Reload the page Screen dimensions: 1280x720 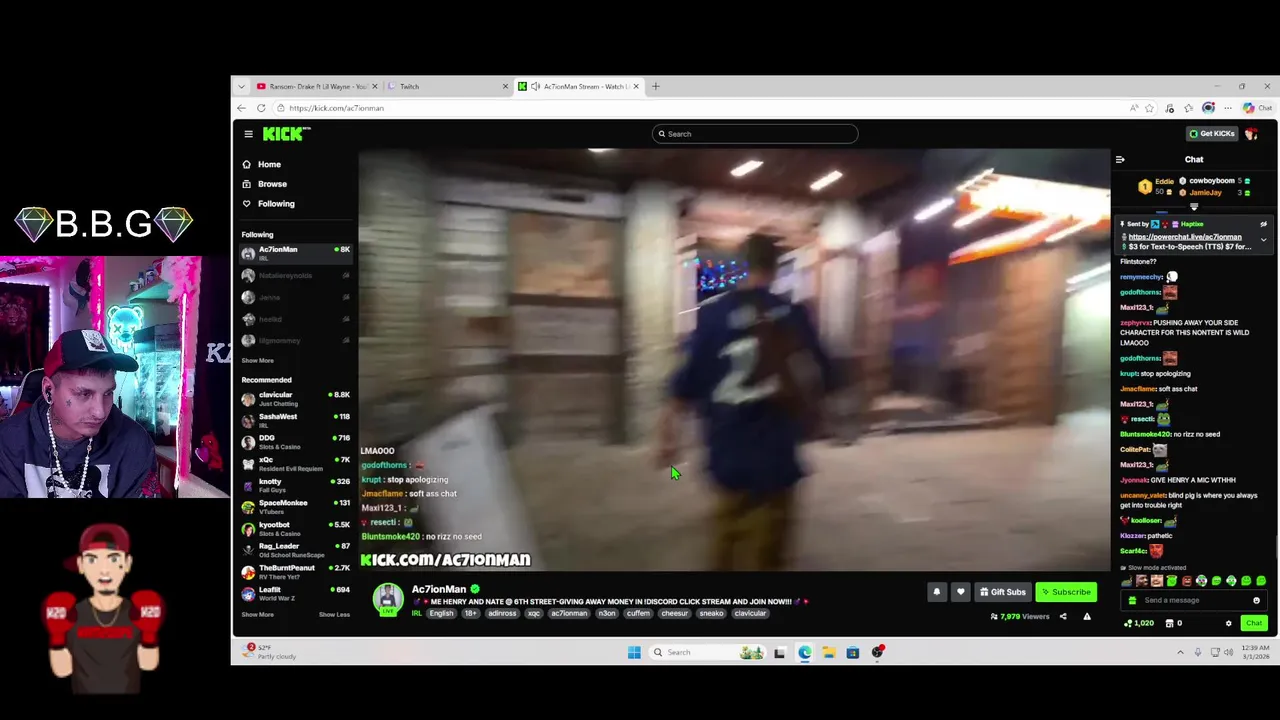tap(261, 108)
